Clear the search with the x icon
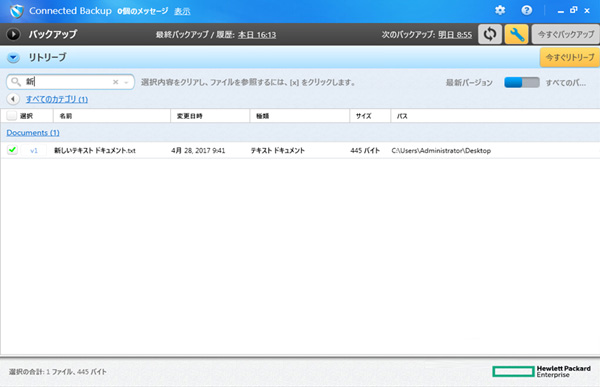600x387 pixels. point(116,82)
